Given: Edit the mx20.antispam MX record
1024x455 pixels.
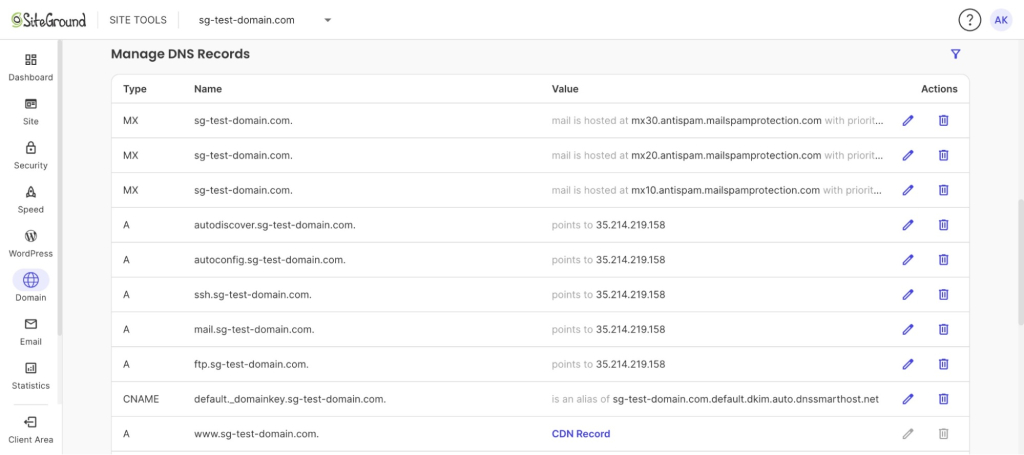Looking at the screenshot, I should point(908,155).
